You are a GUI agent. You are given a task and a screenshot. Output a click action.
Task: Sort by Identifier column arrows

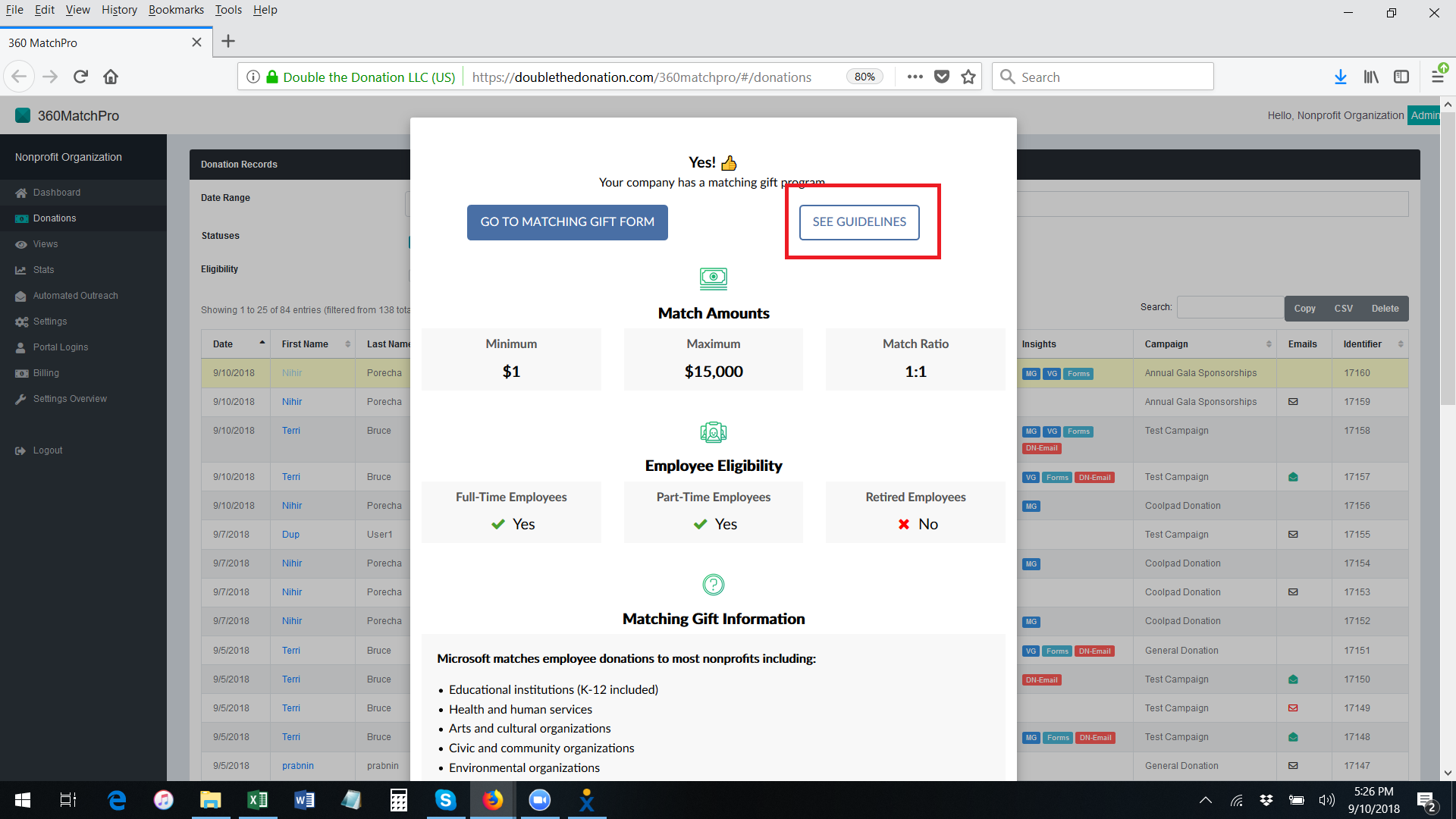coord(1401,344)
